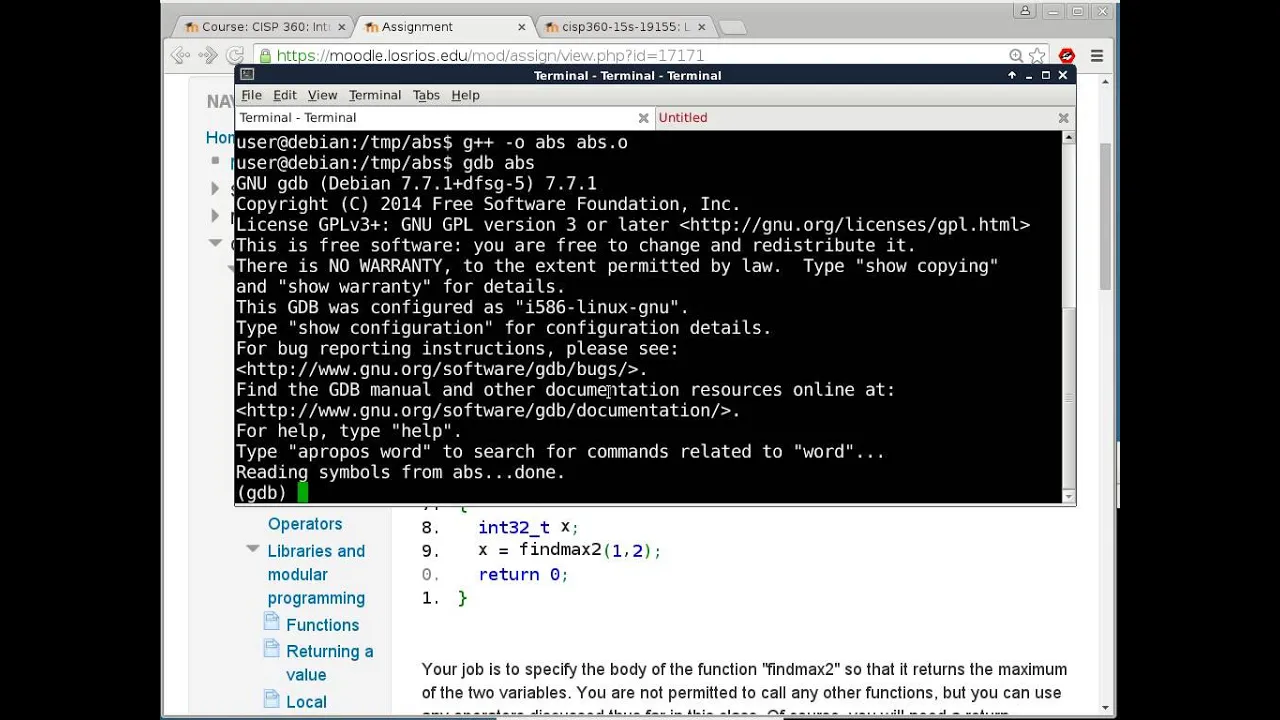Open Libraries and modular programming link
The image size is (1280, 720).
click(x=316, y=574)
